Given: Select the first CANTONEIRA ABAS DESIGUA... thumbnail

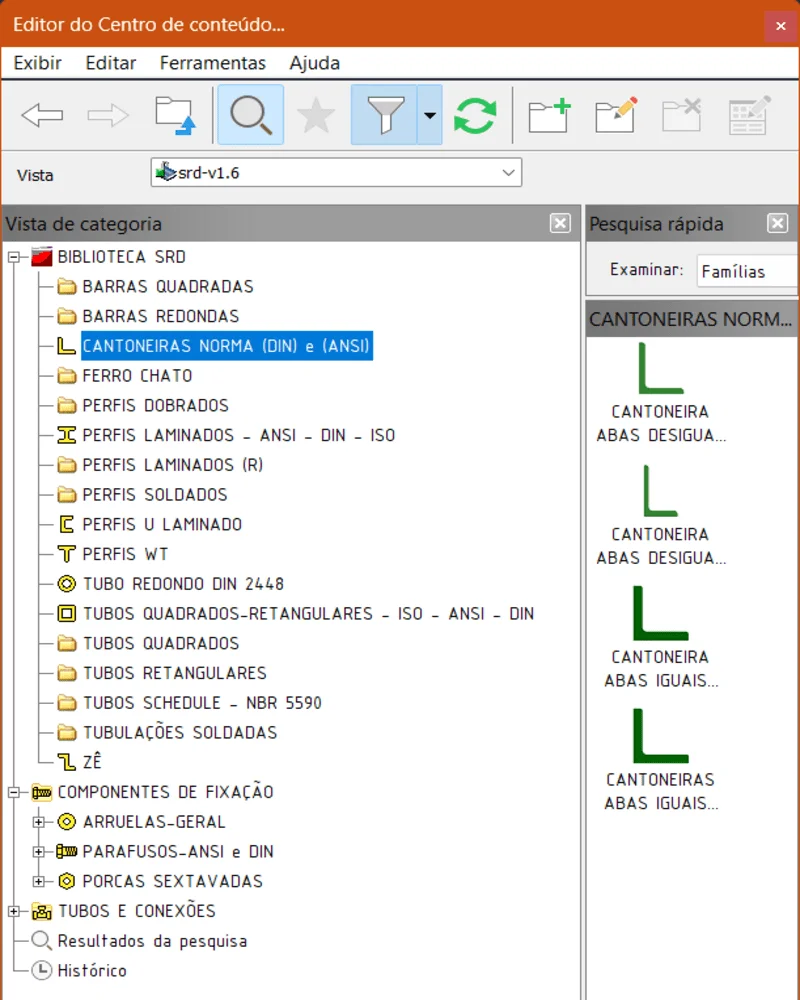Looking at the screenshot, I should (660, 392).
